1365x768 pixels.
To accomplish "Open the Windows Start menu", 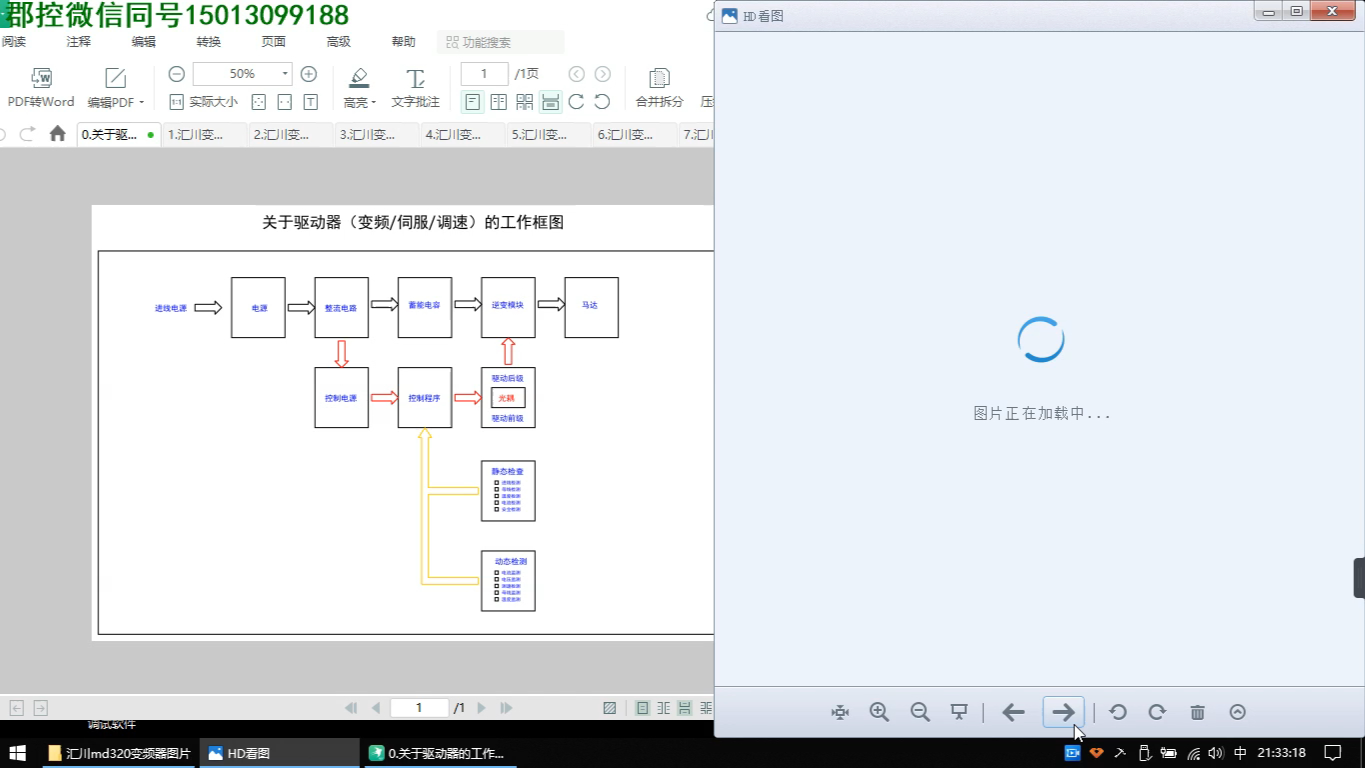I will 17,753.
